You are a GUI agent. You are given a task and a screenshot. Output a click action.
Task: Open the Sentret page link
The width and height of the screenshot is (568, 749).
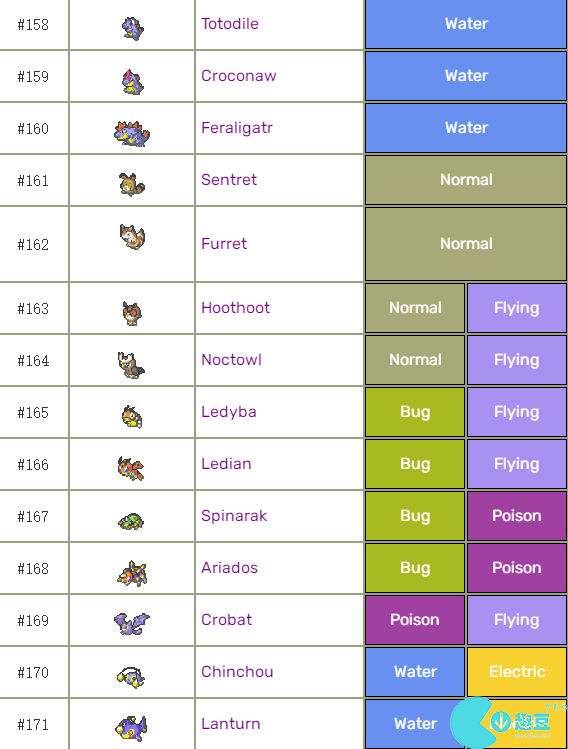click(x=229, y=180)
